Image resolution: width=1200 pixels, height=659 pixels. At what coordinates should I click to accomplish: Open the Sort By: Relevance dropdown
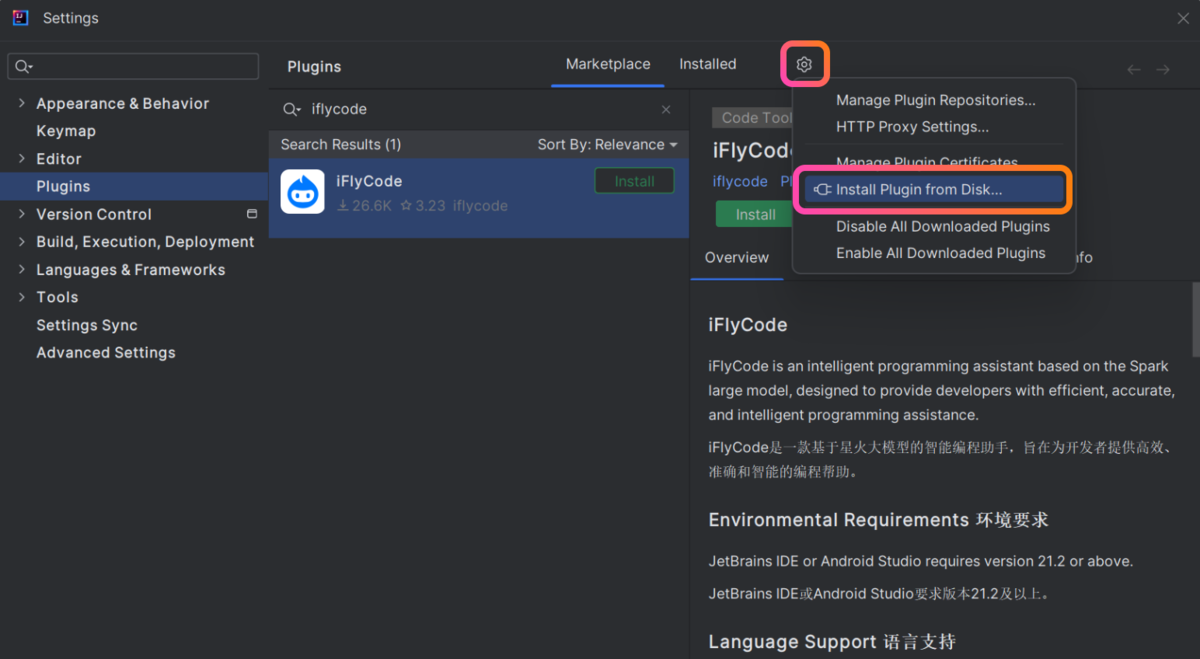pos(607,145)
